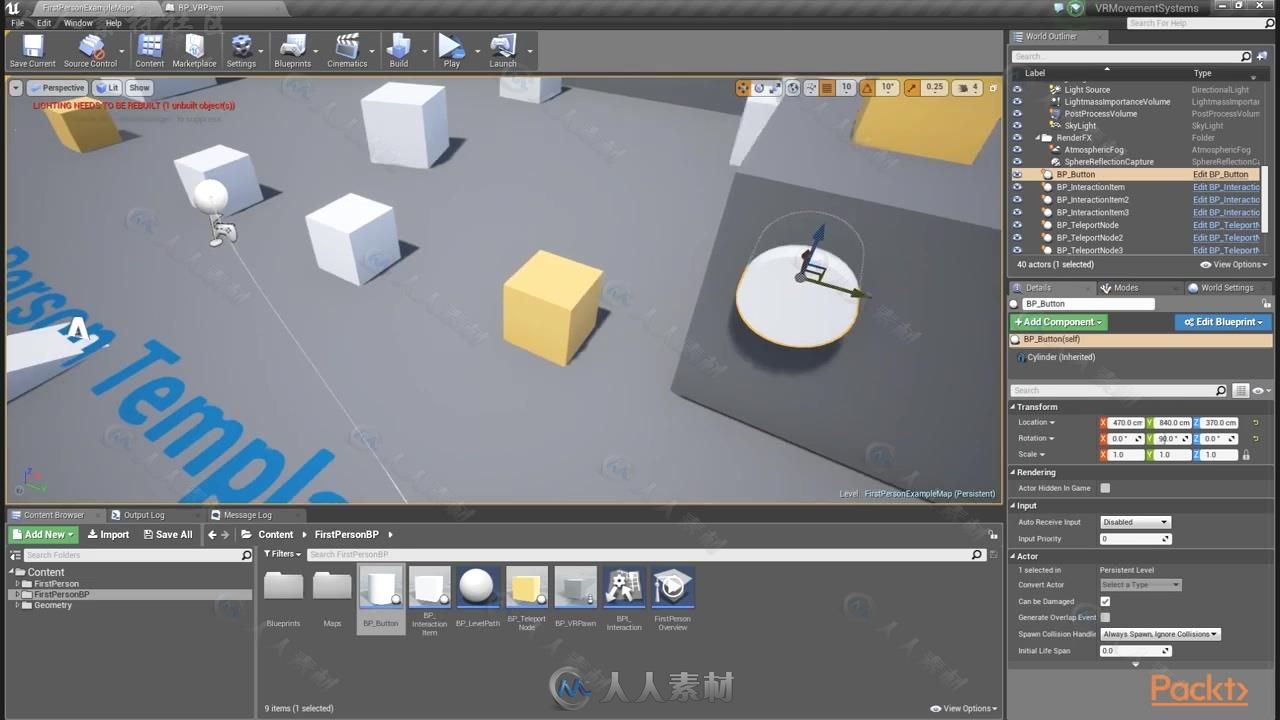Open the Perspective view mode dropdown
Image resolution: width=1280 pixels, height=720 pixels.
tap(57, 88)
